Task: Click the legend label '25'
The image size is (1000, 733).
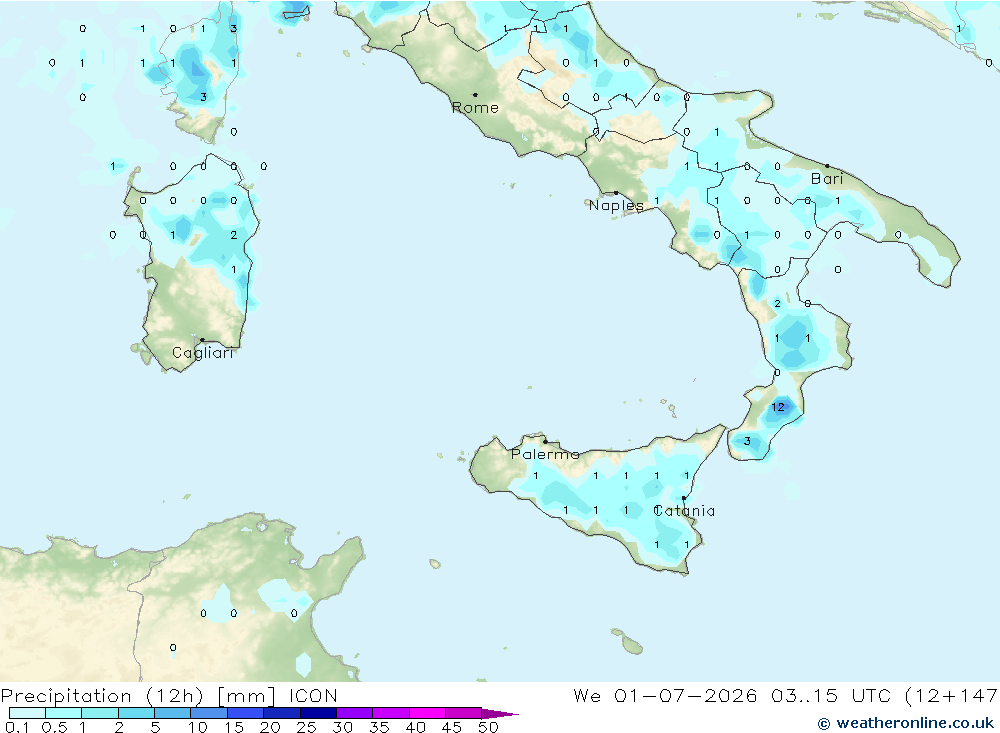Action: point(307,727)
